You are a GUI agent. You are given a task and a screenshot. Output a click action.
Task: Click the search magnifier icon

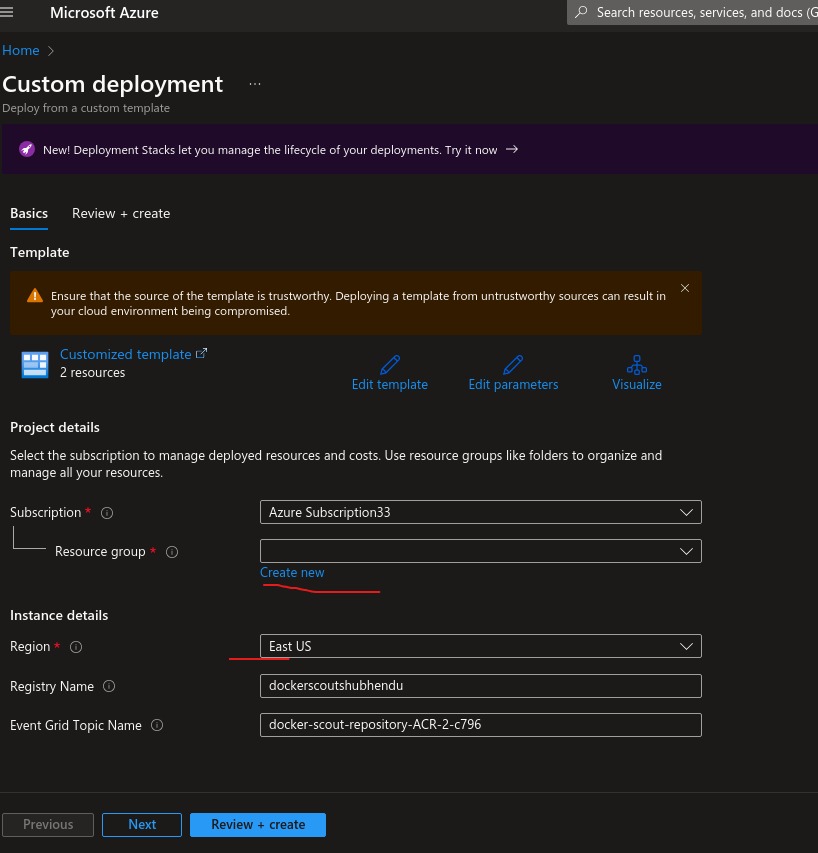point(581,12)
